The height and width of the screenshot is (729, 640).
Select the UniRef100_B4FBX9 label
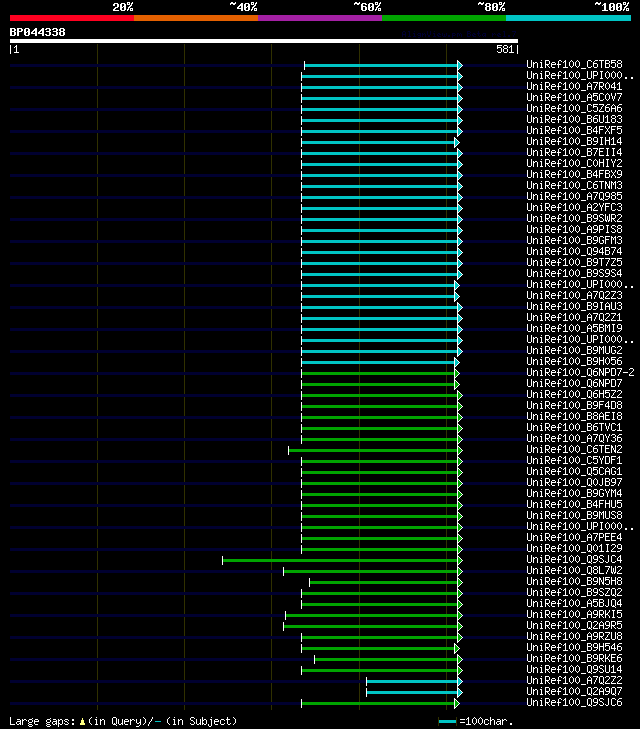574,174
